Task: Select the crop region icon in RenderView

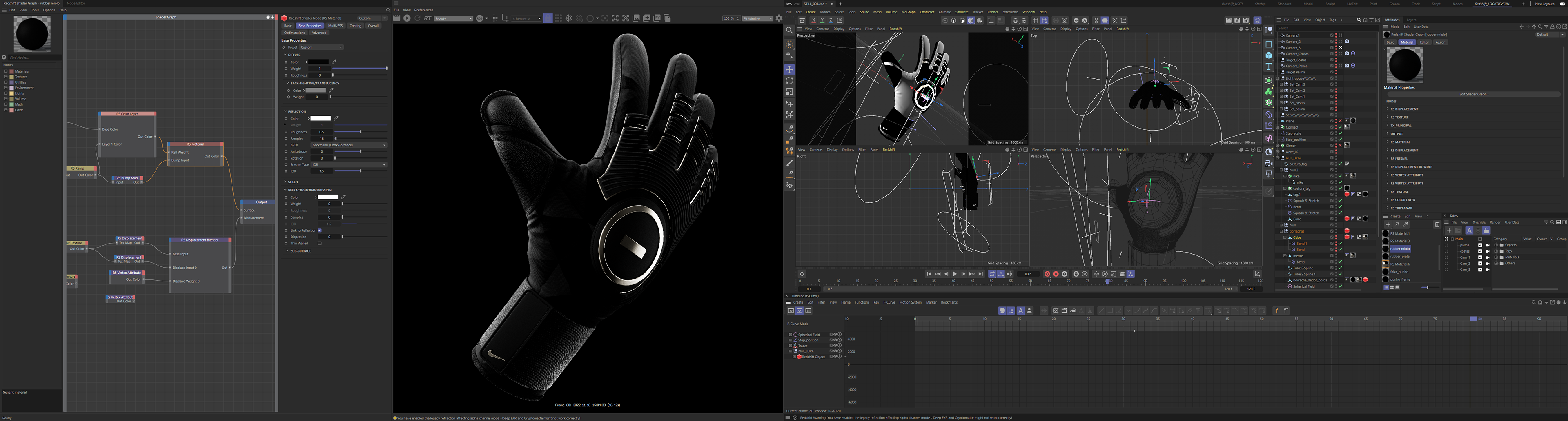Action: (505, 18)
